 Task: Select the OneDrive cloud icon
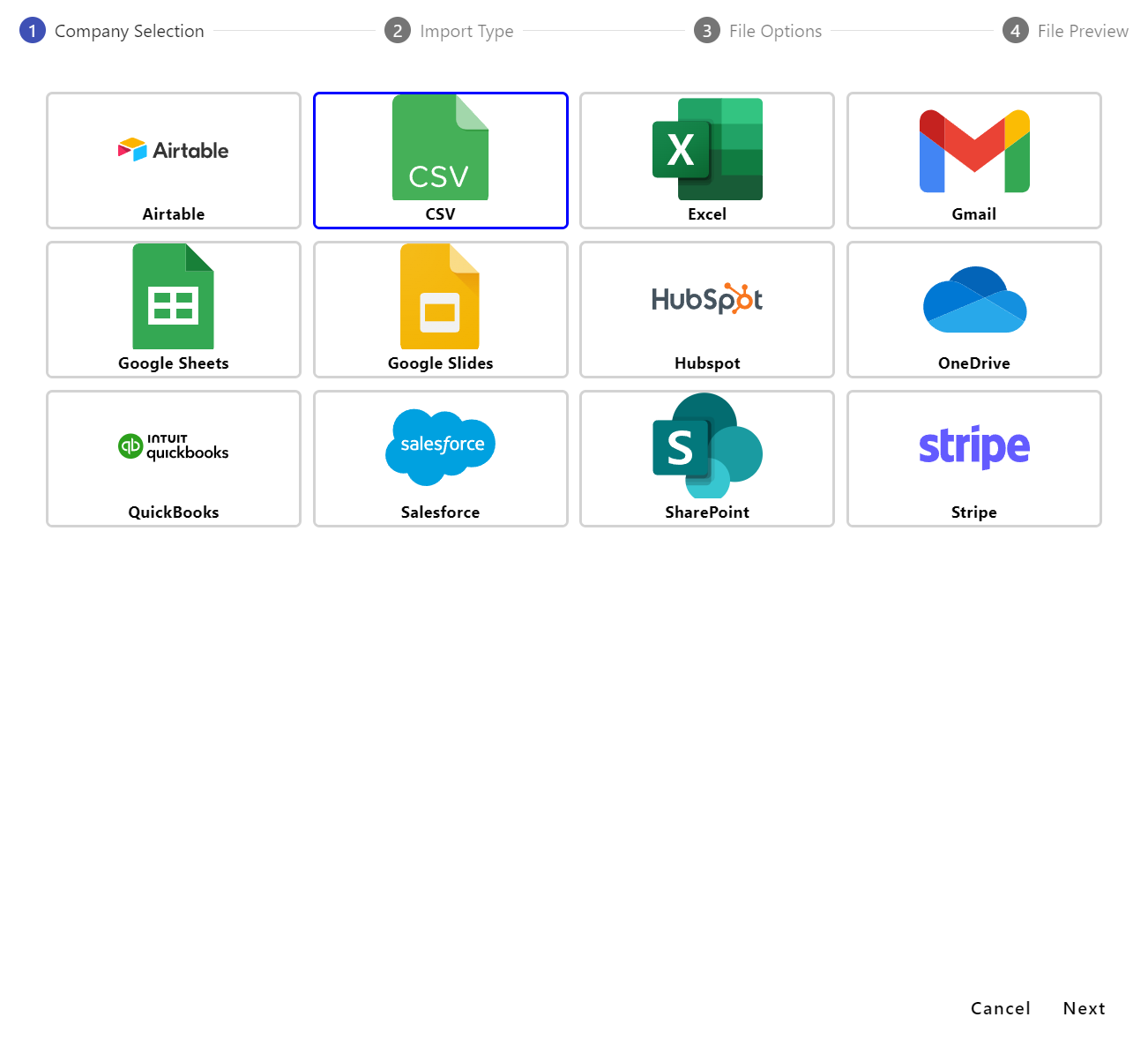tap(974, 300)
